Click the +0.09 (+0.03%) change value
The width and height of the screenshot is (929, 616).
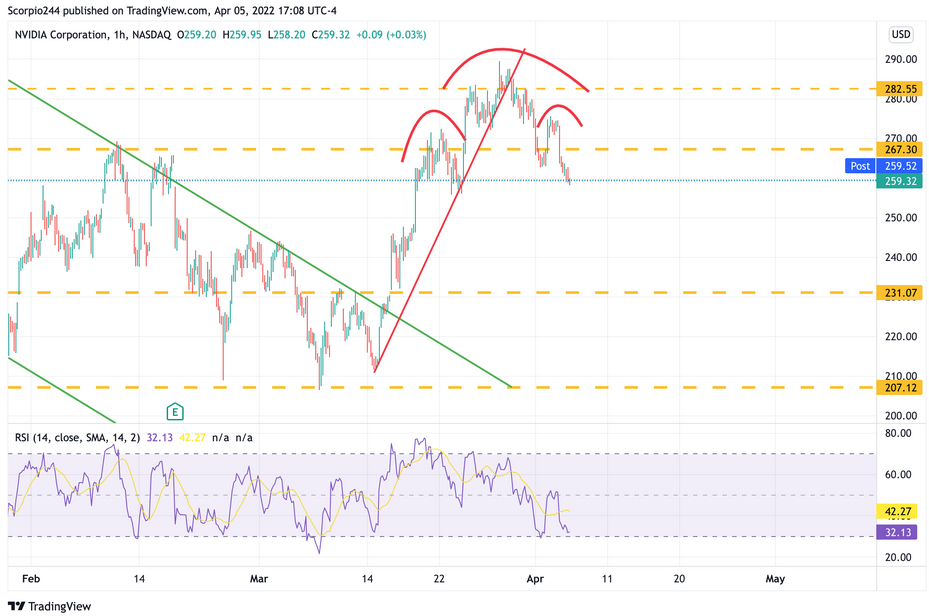pyautogui.click(x=391, y=35)
